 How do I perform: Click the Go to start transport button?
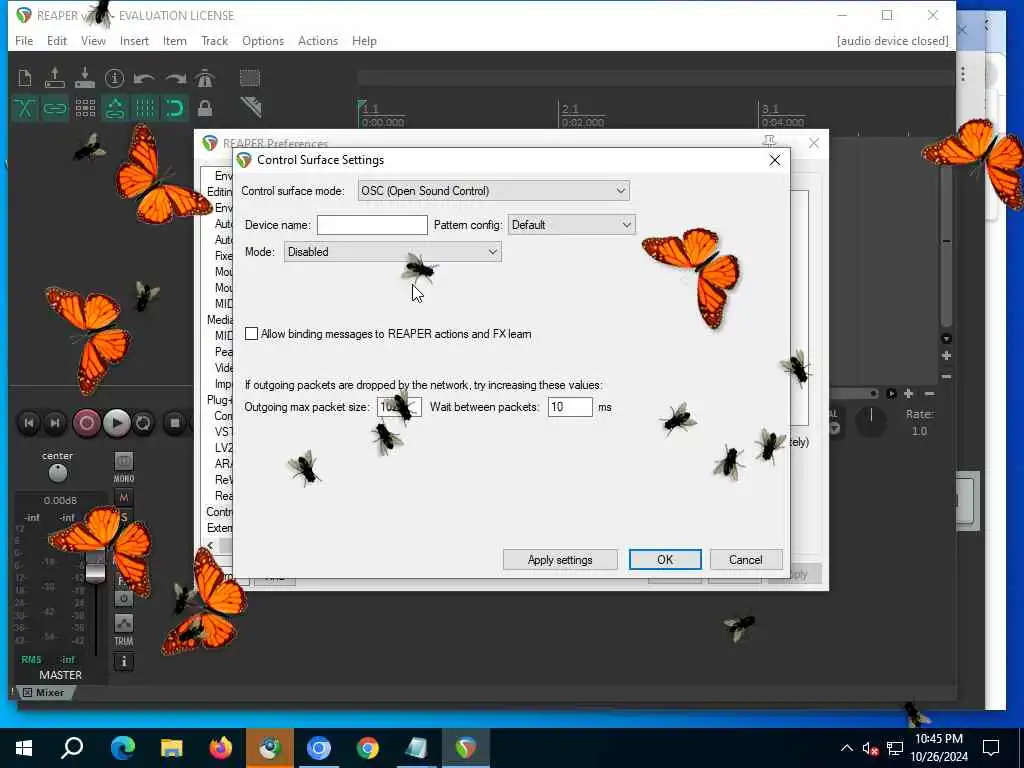coord(29,423)
